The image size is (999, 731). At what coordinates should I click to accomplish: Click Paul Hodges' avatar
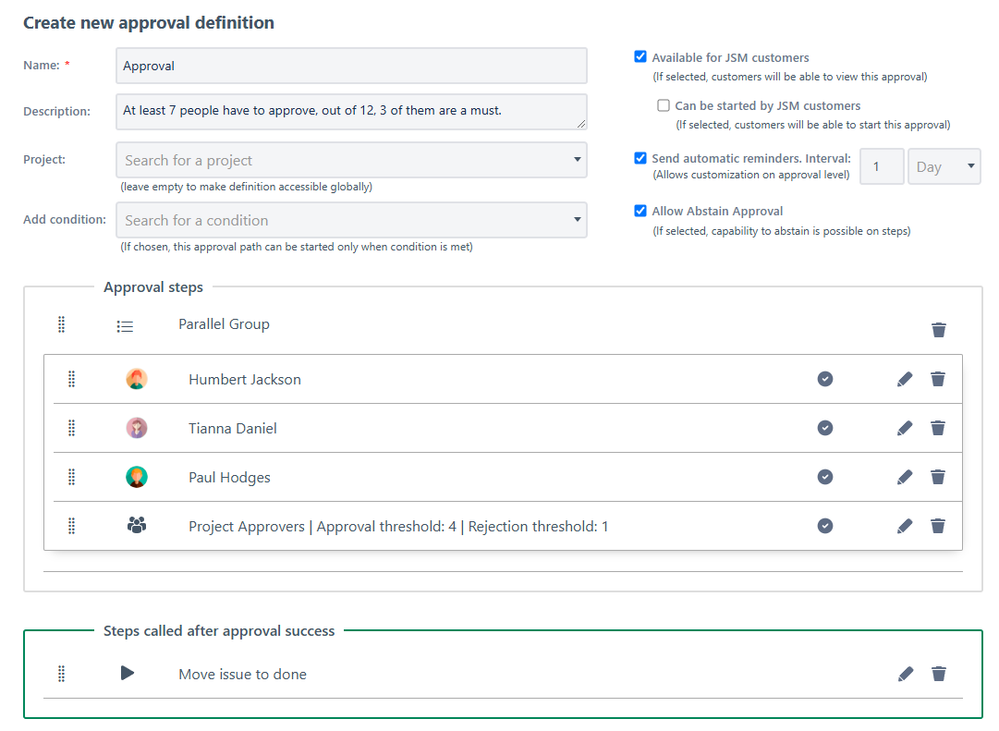[136, 477]
